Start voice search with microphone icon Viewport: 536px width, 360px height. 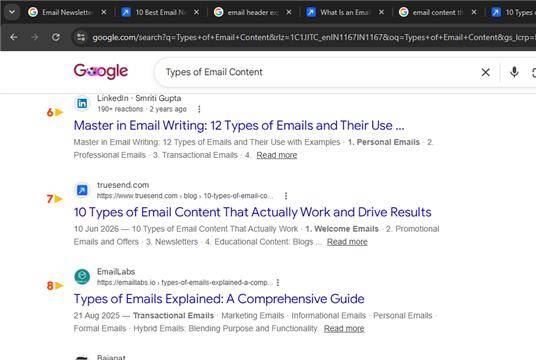click(x=514, y=72)
